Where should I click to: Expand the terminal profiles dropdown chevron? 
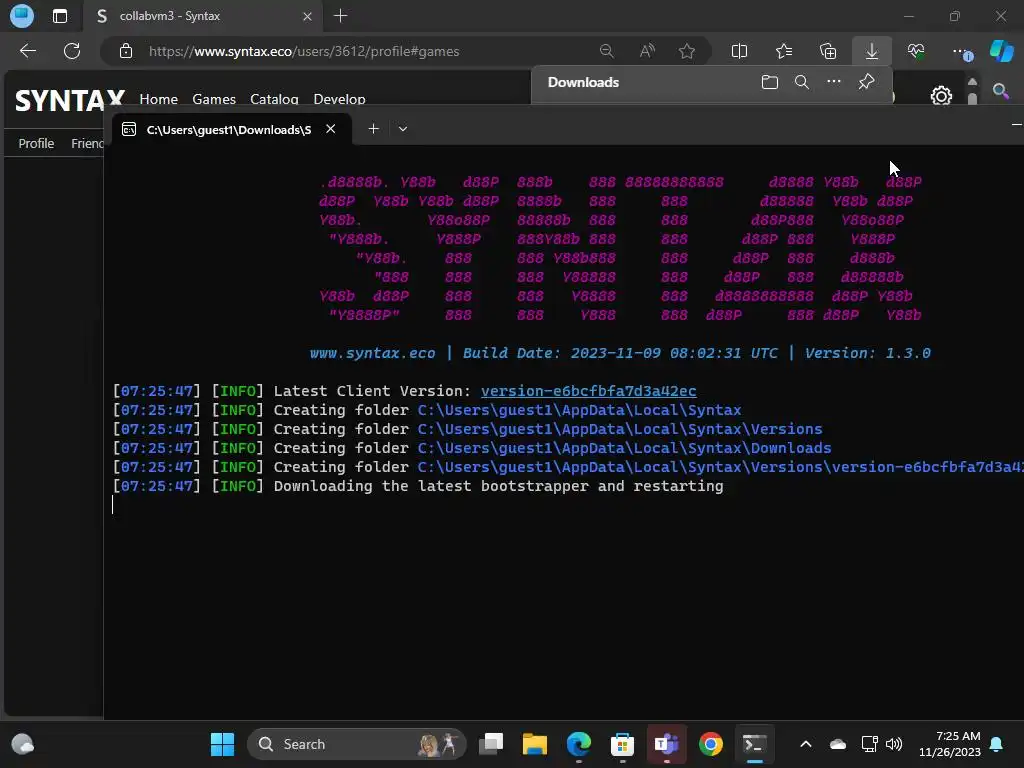403,129
